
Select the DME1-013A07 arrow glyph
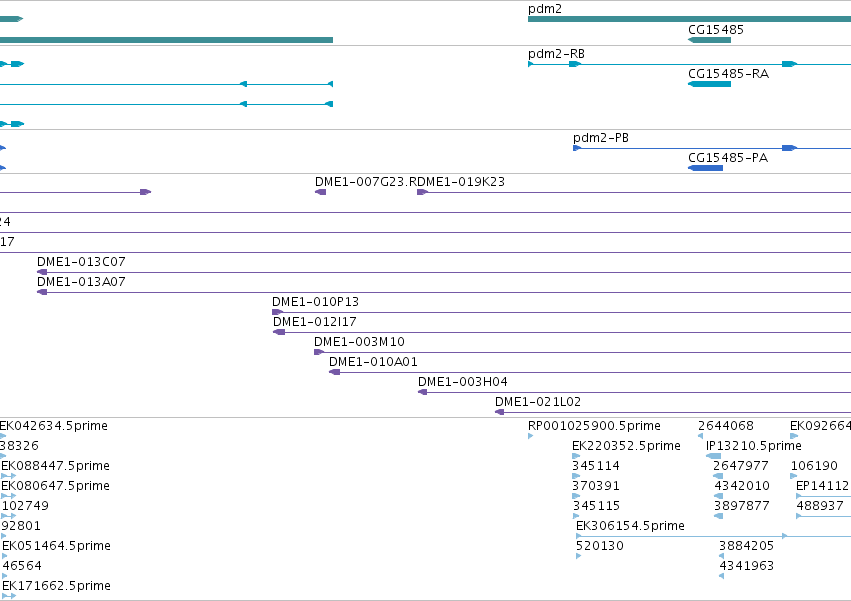pos(42,292)
